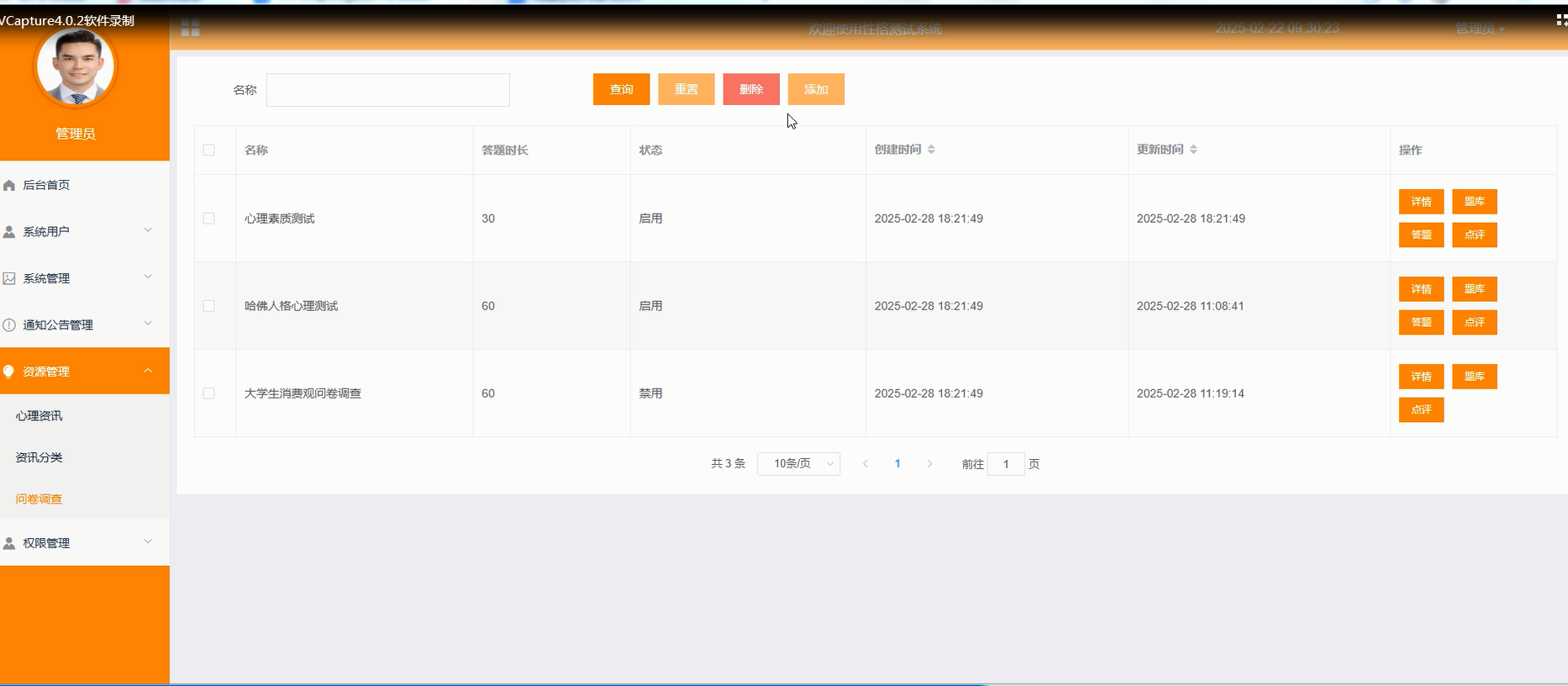Click 答题 for 哈佛人格心理测试
Image resolution: width=1568 pixels, height=686 pixels.
coord(1421,322)
